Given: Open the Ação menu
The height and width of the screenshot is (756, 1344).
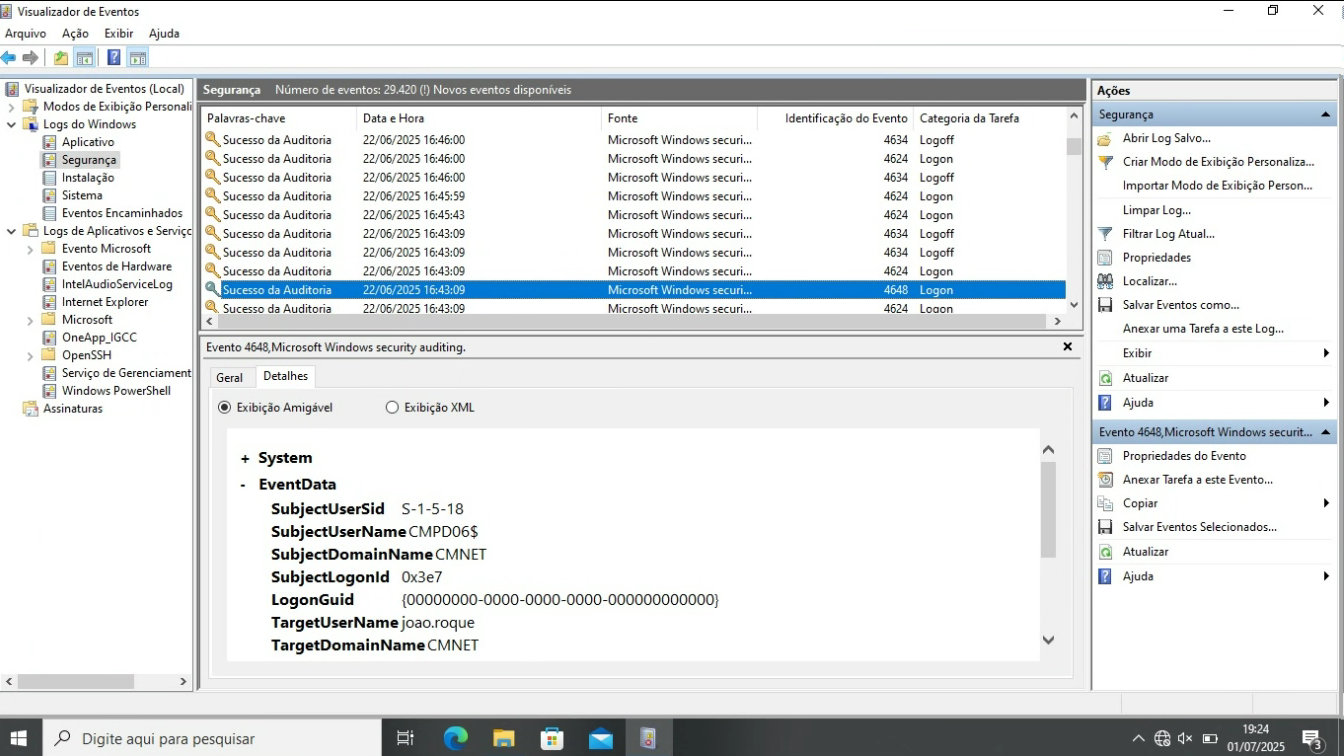Looking at the screenshot, I should pos(75,33).
